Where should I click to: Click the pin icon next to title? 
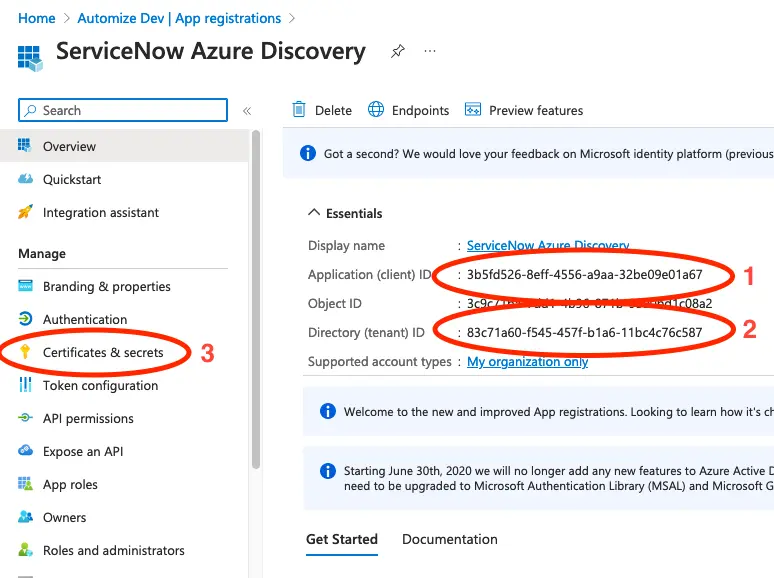[x=398, y=51]
